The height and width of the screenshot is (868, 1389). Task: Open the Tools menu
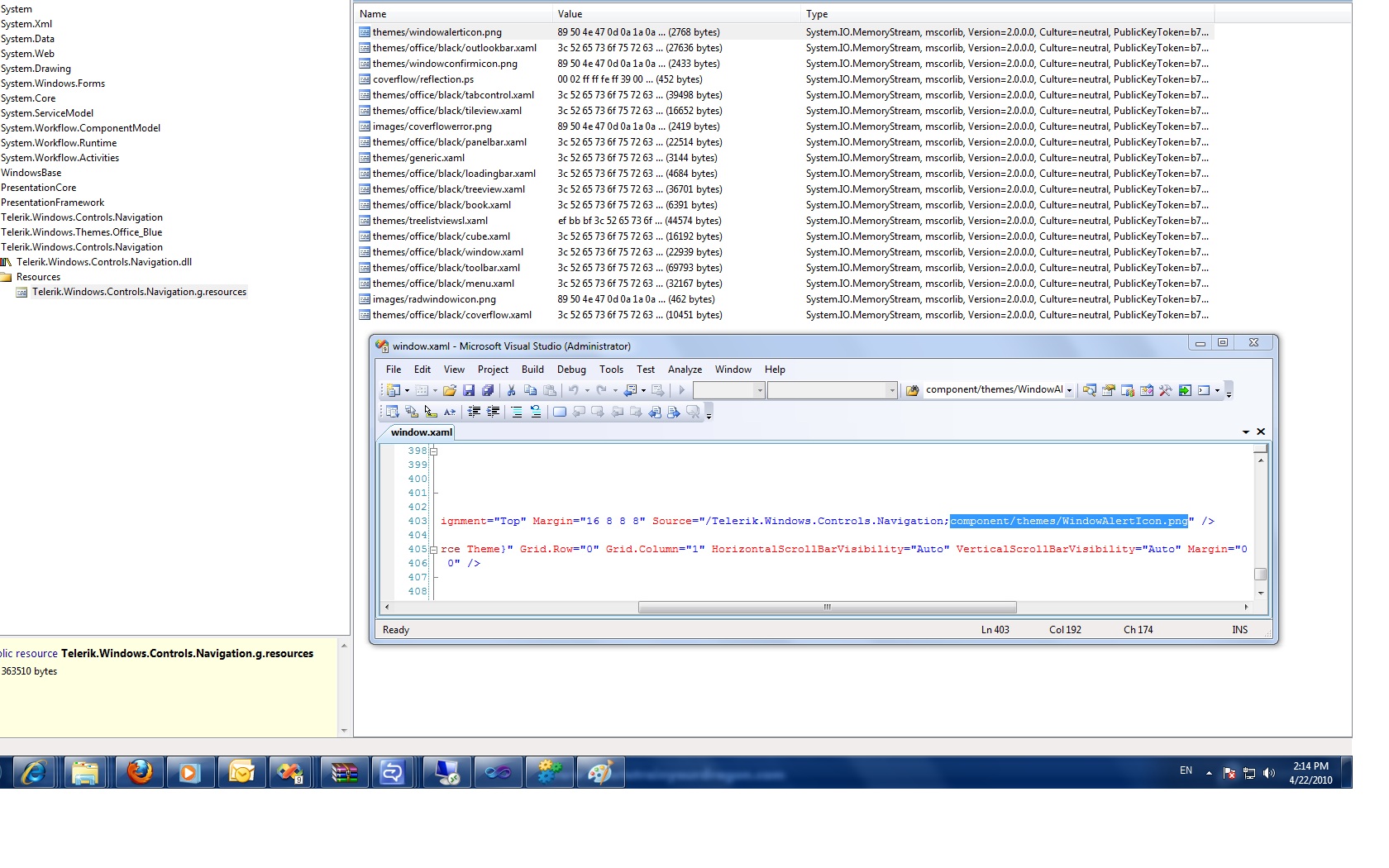[x=611, y=370]
